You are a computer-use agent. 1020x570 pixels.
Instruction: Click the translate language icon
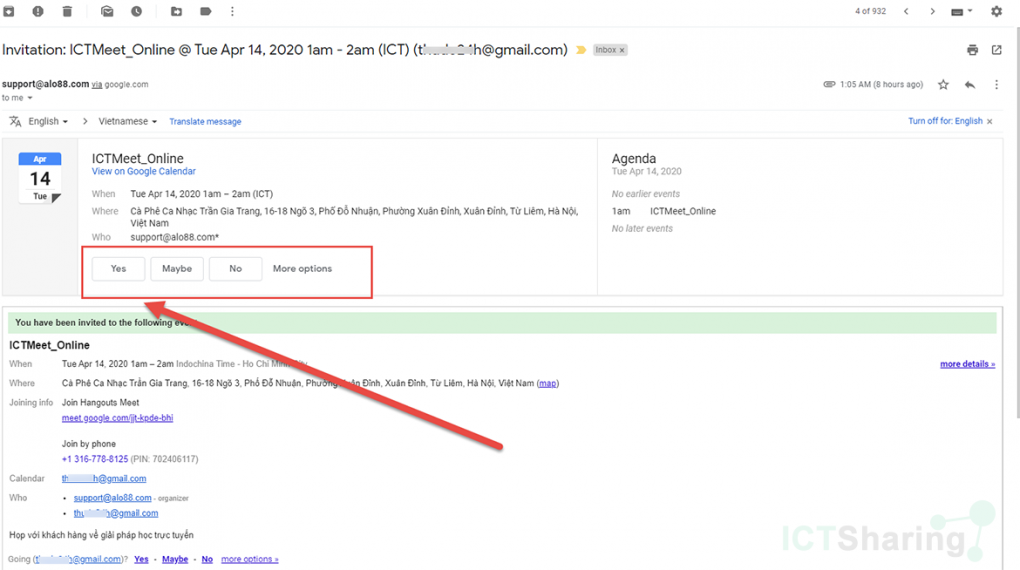tap(15, 121)
